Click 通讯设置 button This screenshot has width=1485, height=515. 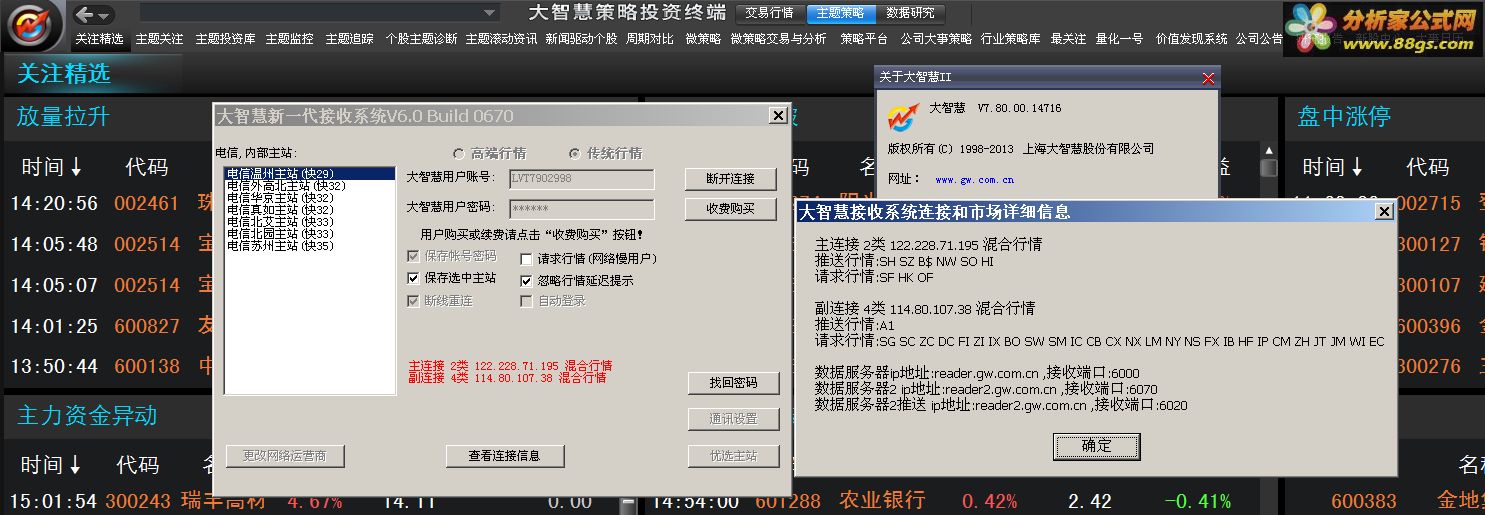coord(733,419)
